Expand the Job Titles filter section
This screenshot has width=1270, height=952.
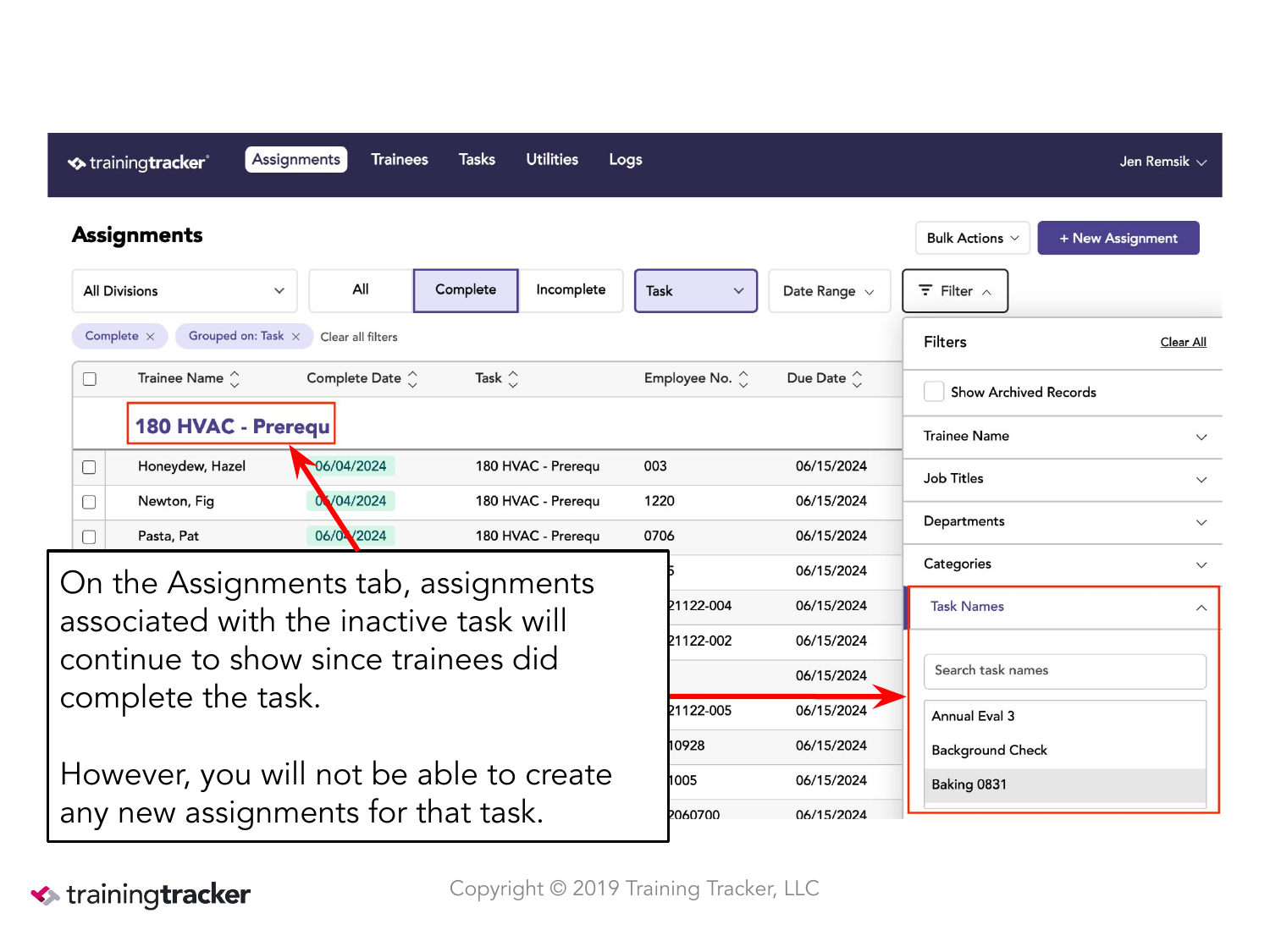pyautogui.click(x=1063, y=479)
